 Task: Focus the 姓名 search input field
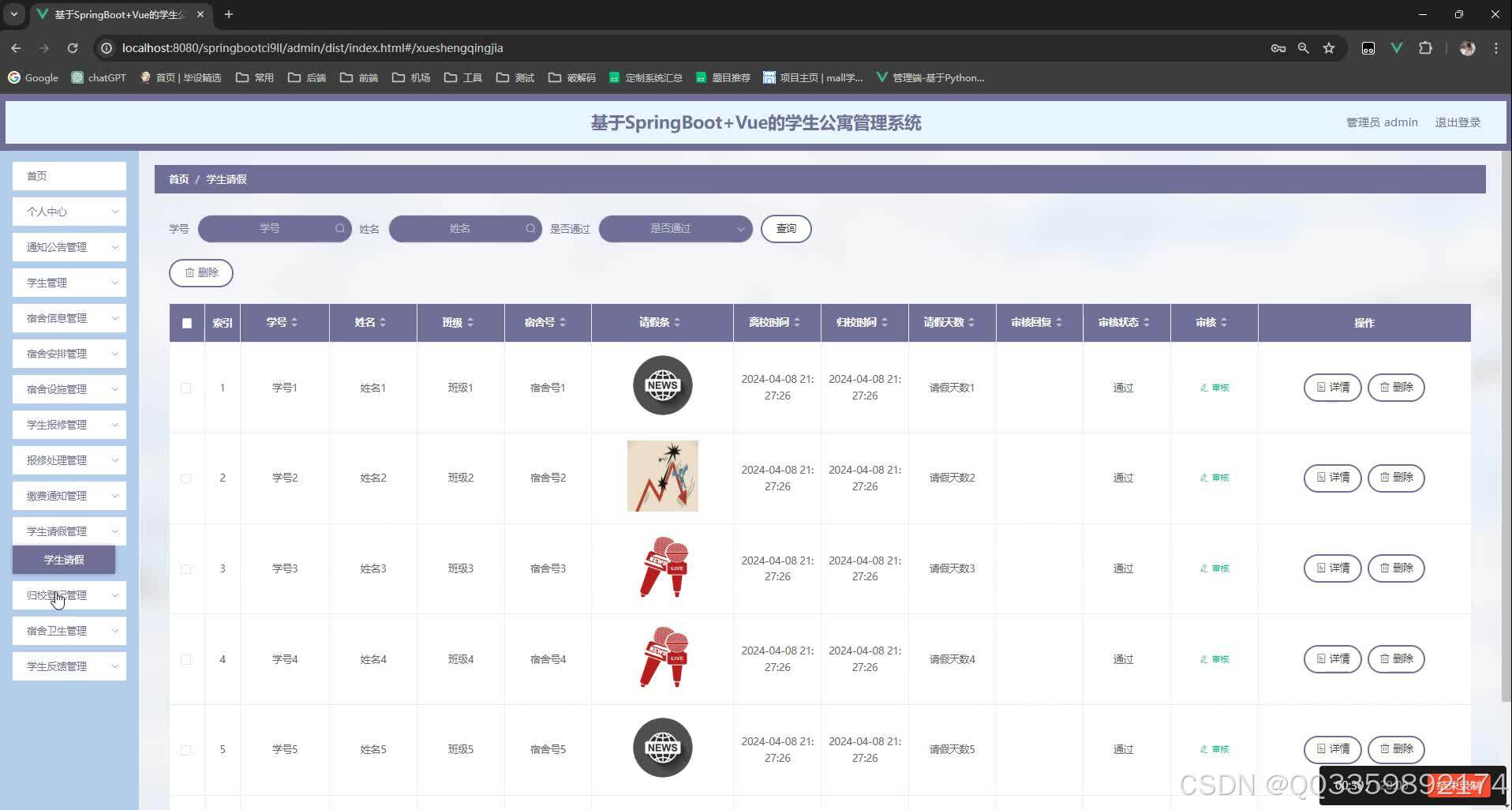tap(466, 229)
